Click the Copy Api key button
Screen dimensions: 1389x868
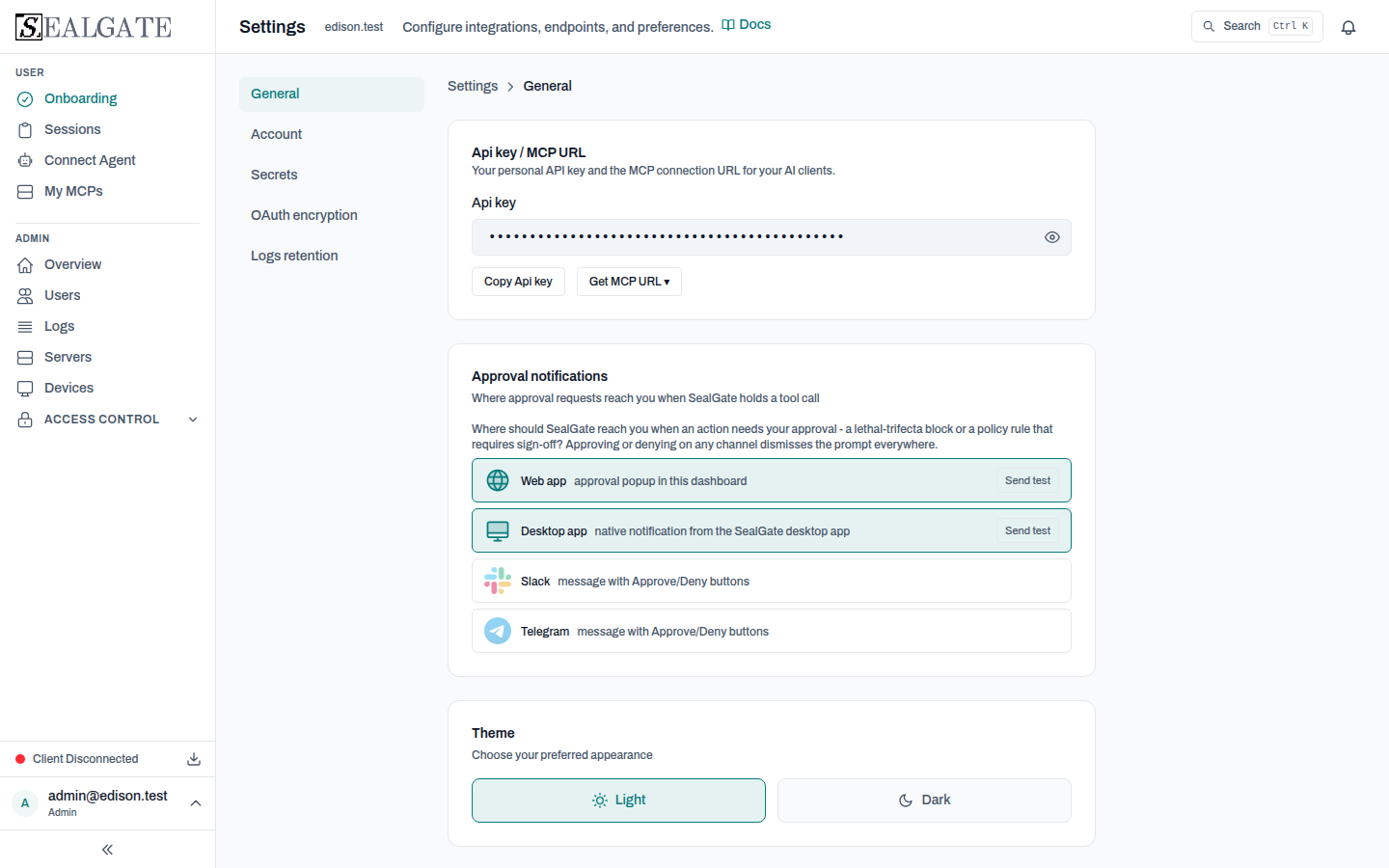click(518, 282)
